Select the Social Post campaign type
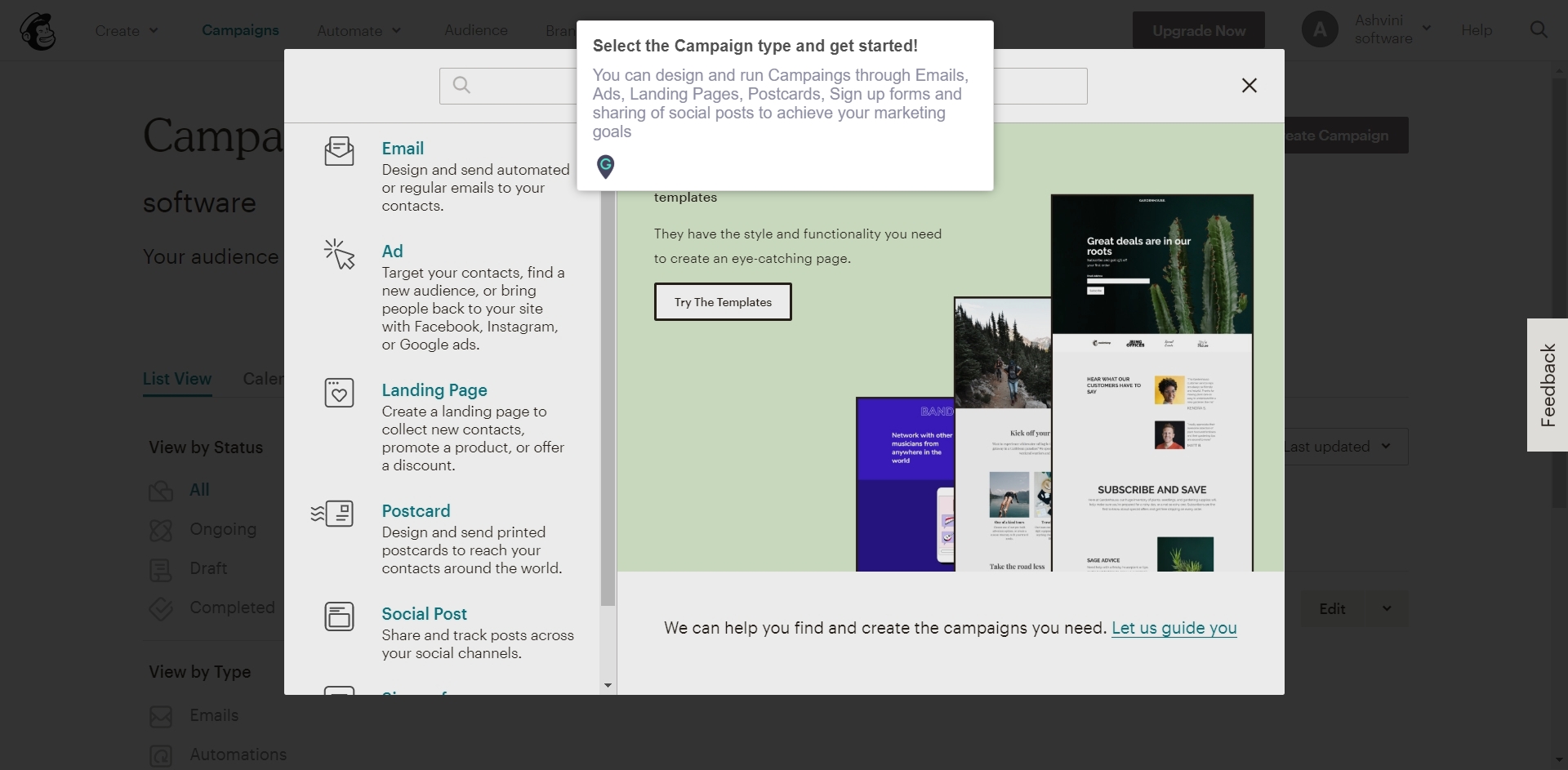1568x770 pixels. point(424,614)
